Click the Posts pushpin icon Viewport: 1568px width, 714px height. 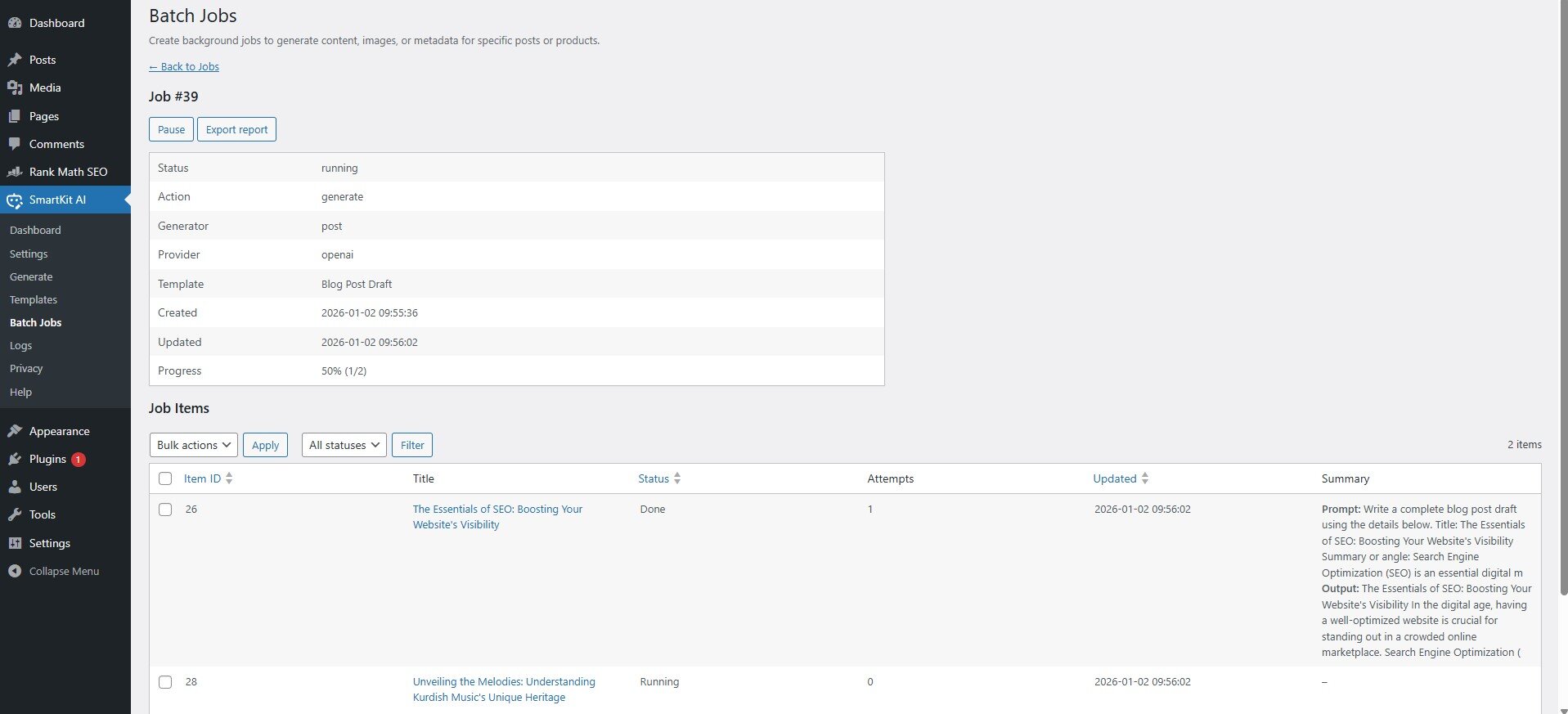(x=15, y=60)
